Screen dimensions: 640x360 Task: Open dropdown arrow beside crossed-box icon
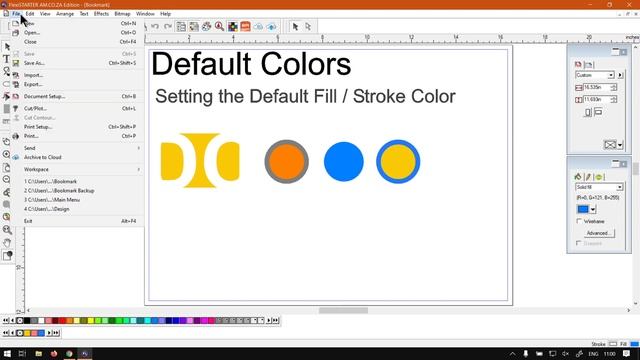coord(620,145)
